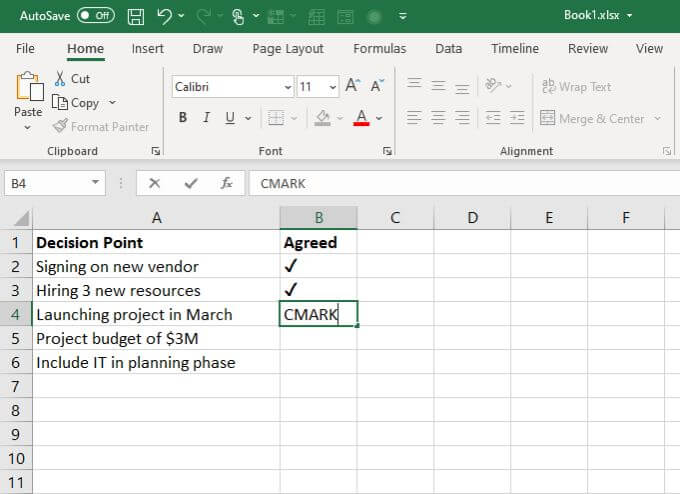Click the Decrease Indent icon

pos(493,118)
